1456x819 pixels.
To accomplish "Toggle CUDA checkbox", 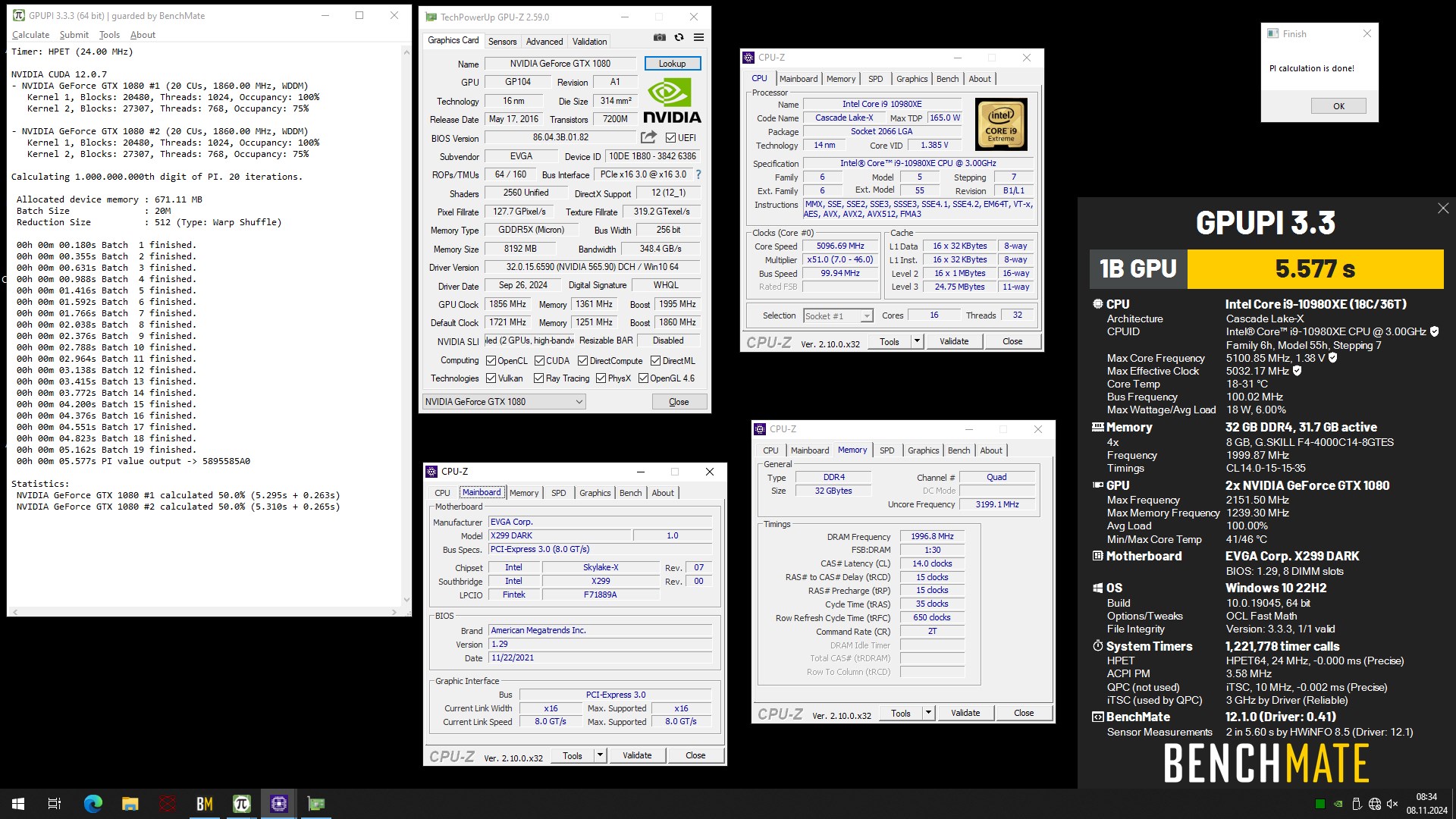I will [x=539, y=361].
